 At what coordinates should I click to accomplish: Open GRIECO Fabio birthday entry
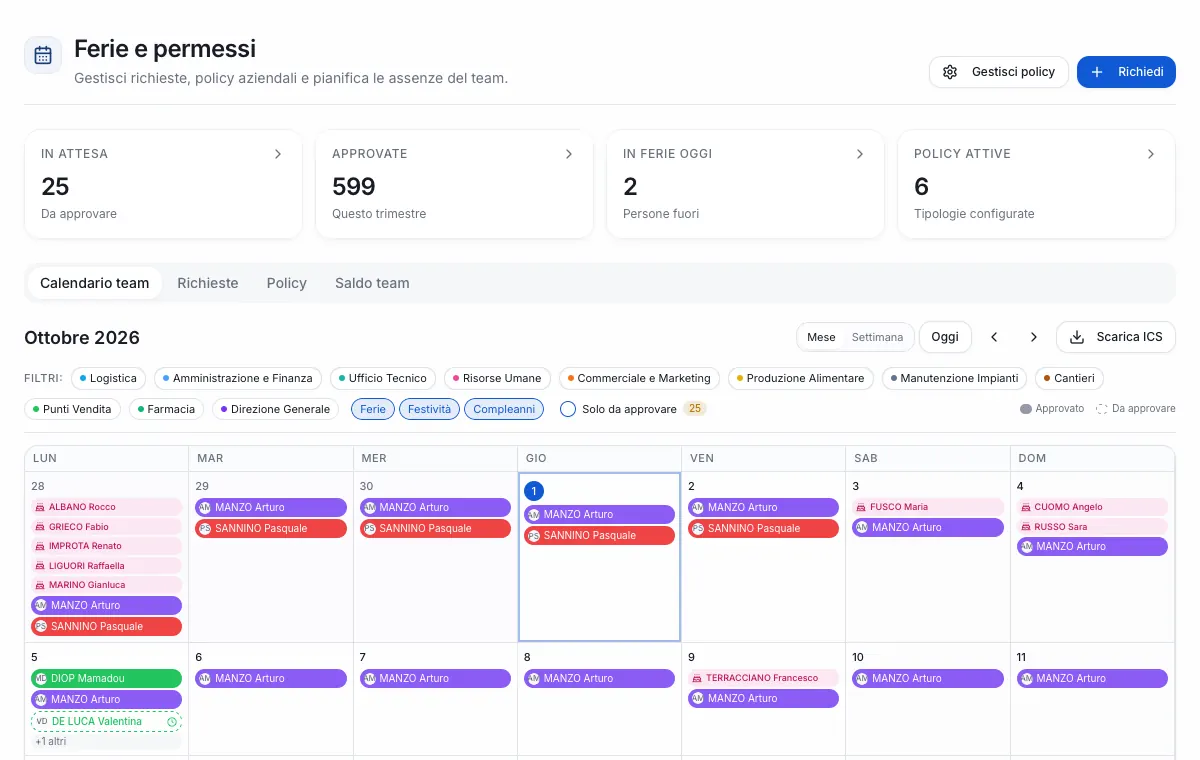pos(107,527)
